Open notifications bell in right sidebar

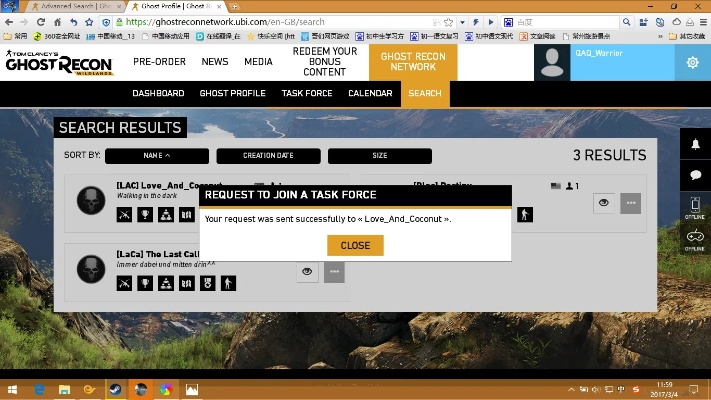click(695, 144)
